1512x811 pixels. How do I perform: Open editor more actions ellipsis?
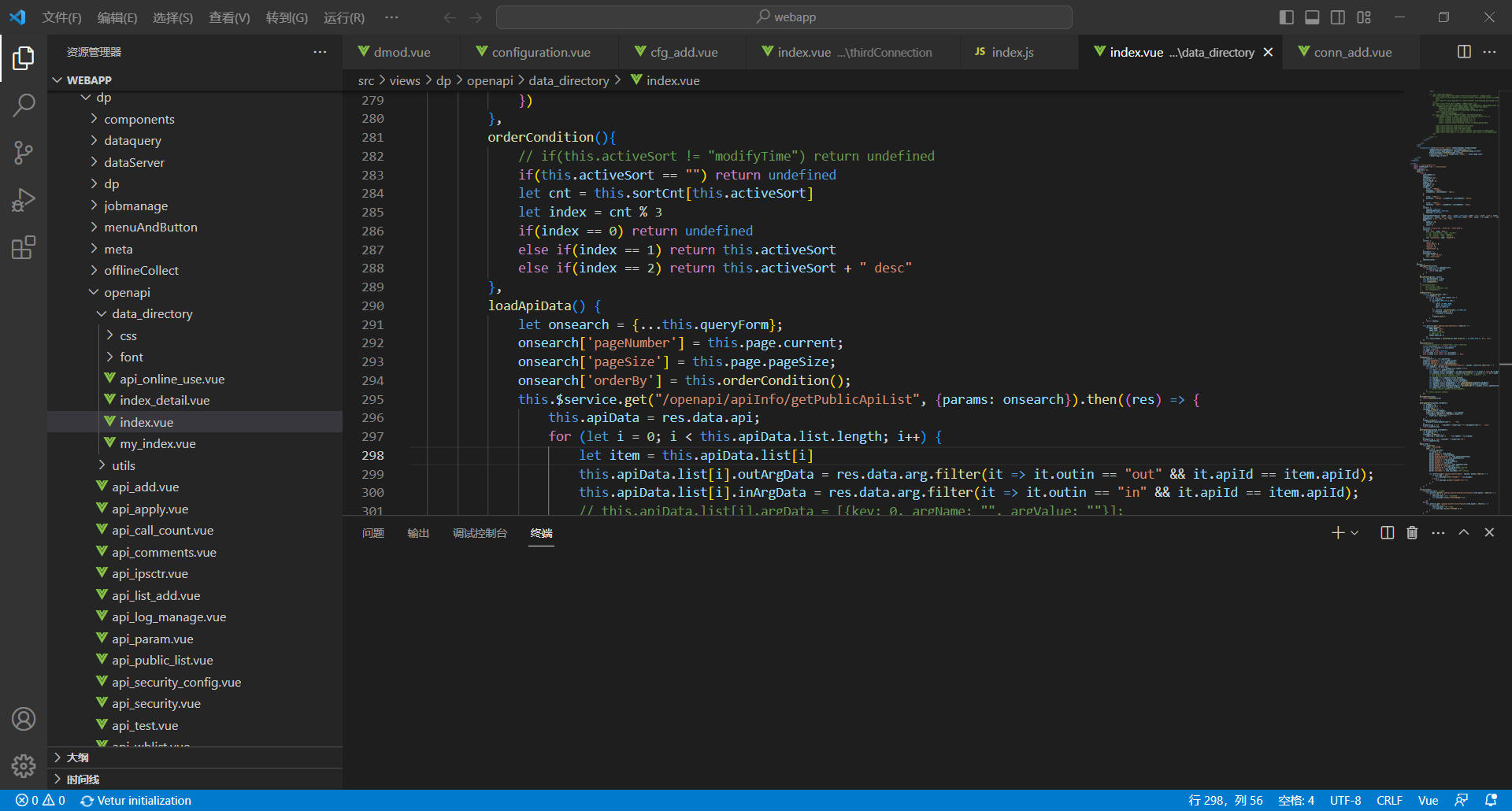(x=1489, y=52)
